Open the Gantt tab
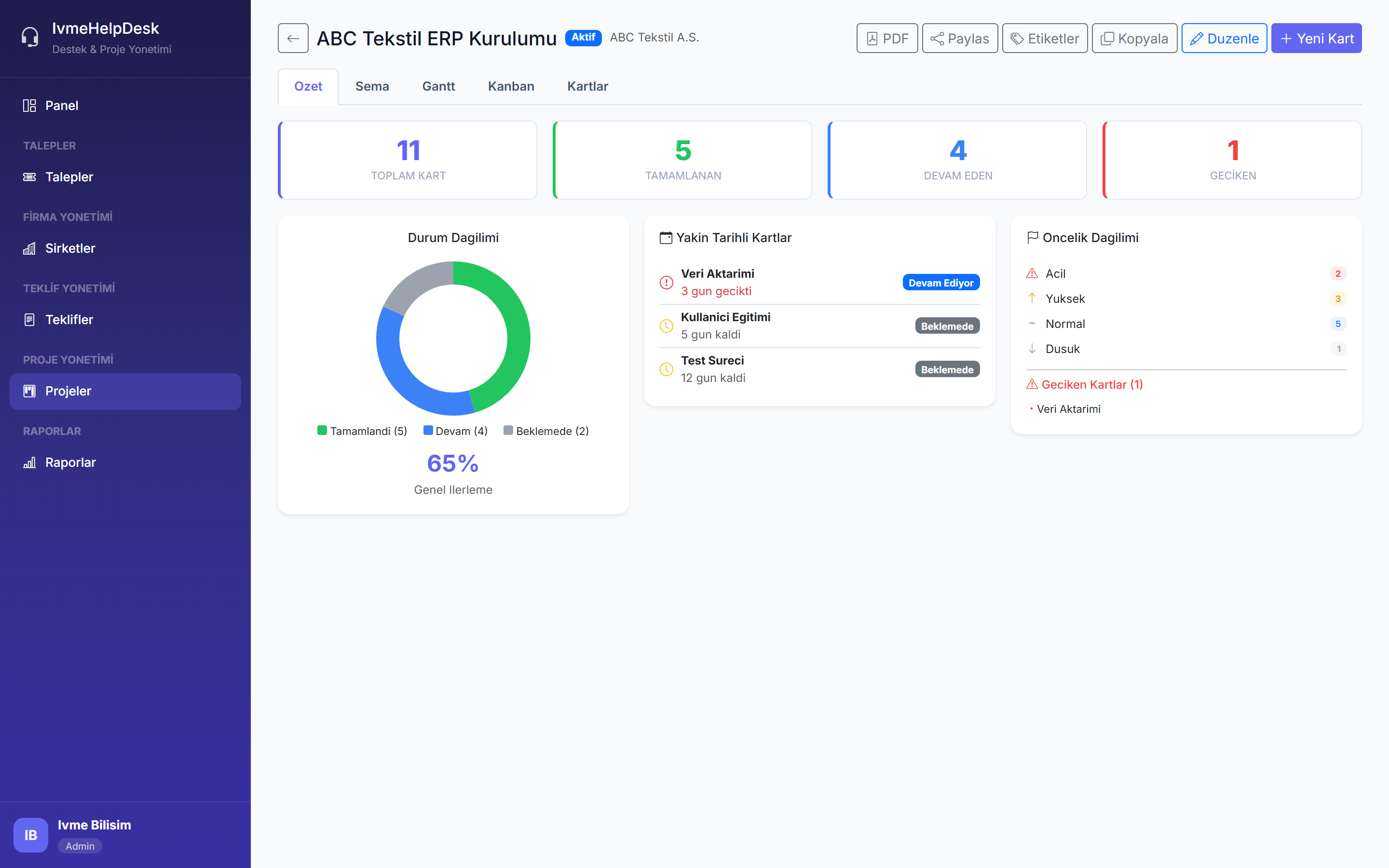The width and height of the screenshot is (1389, 868). (438, 86)
